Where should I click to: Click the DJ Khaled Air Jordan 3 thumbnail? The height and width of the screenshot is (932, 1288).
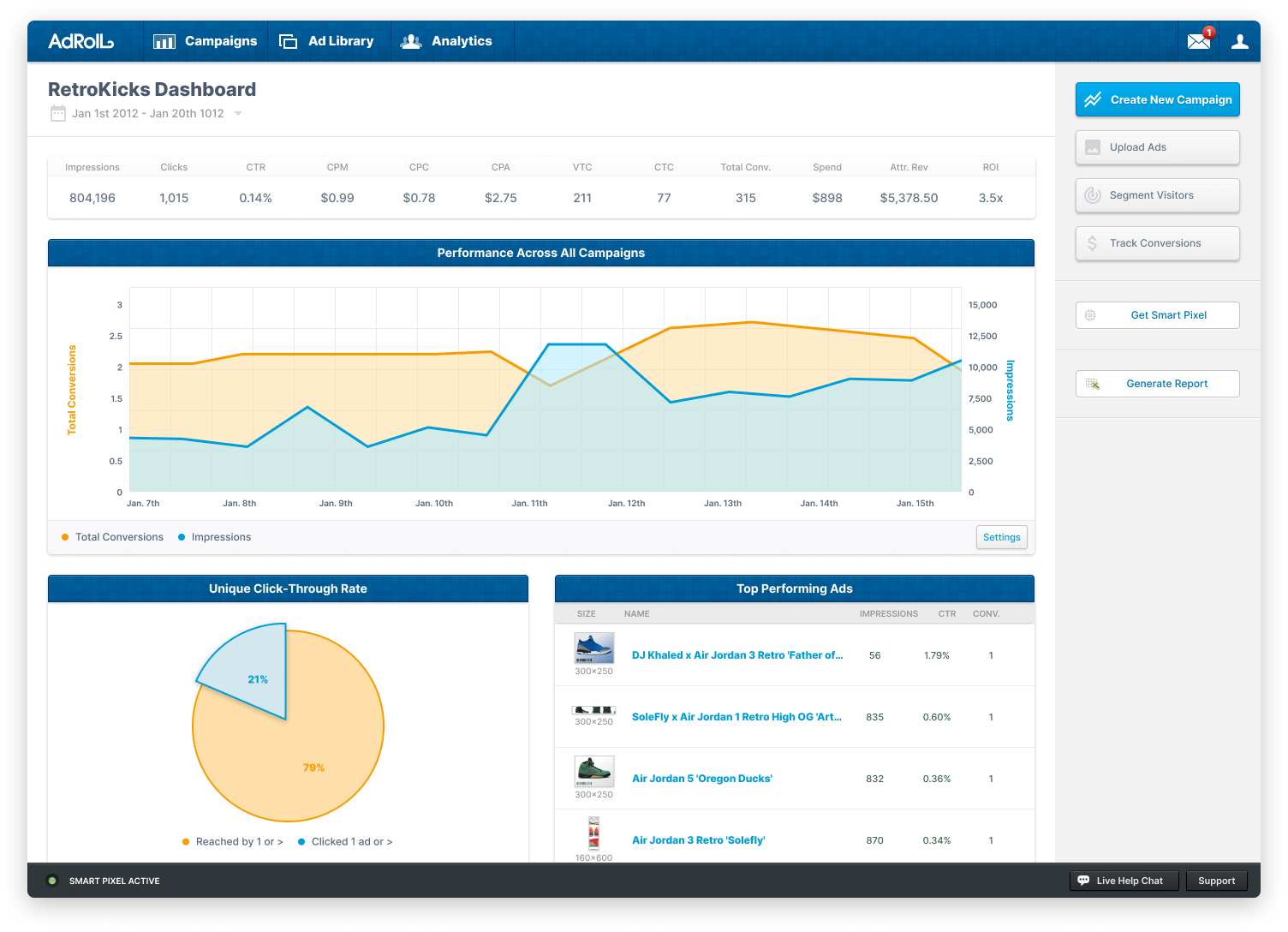pyautogui.click(x=593, y=648)
